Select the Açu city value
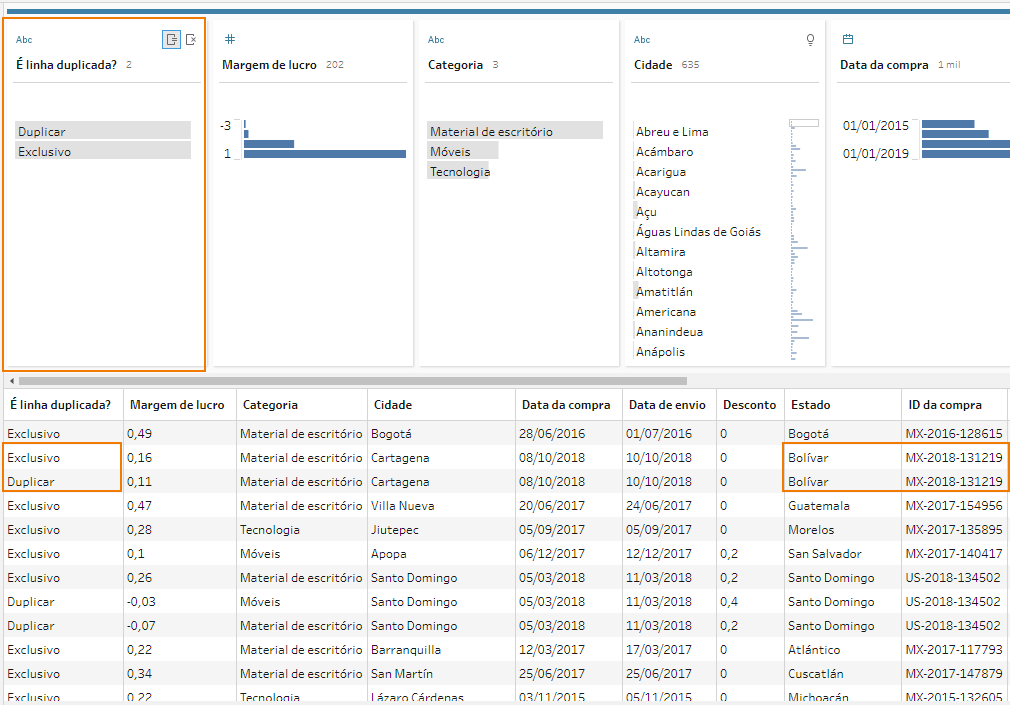Image resolution: width=1010 pixels, height=705 pixels. [x=646, y=211]
